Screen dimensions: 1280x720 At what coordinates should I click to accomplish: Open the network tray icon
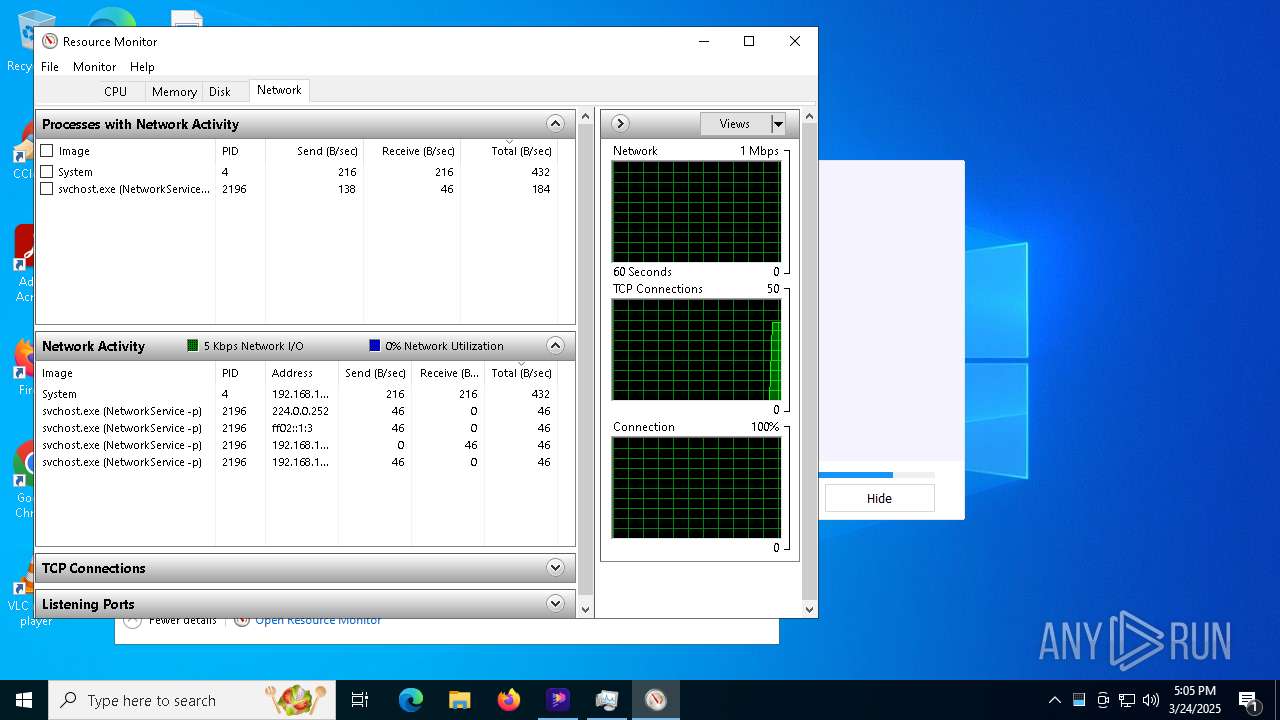[1127, 700]
